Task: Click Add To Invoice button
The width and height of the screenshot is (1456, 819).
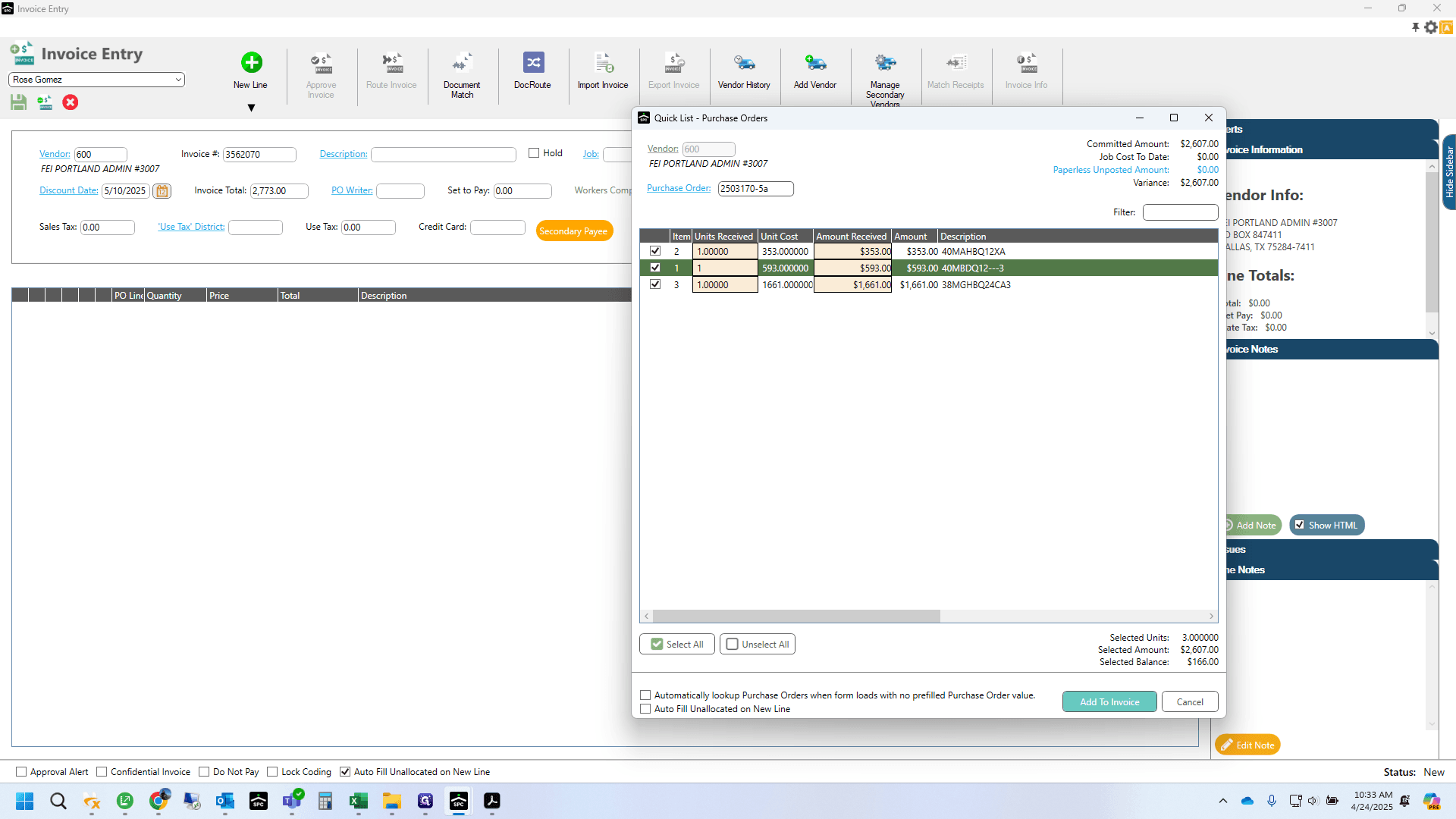Action: pyautogui.click(x=1109, y=701)
